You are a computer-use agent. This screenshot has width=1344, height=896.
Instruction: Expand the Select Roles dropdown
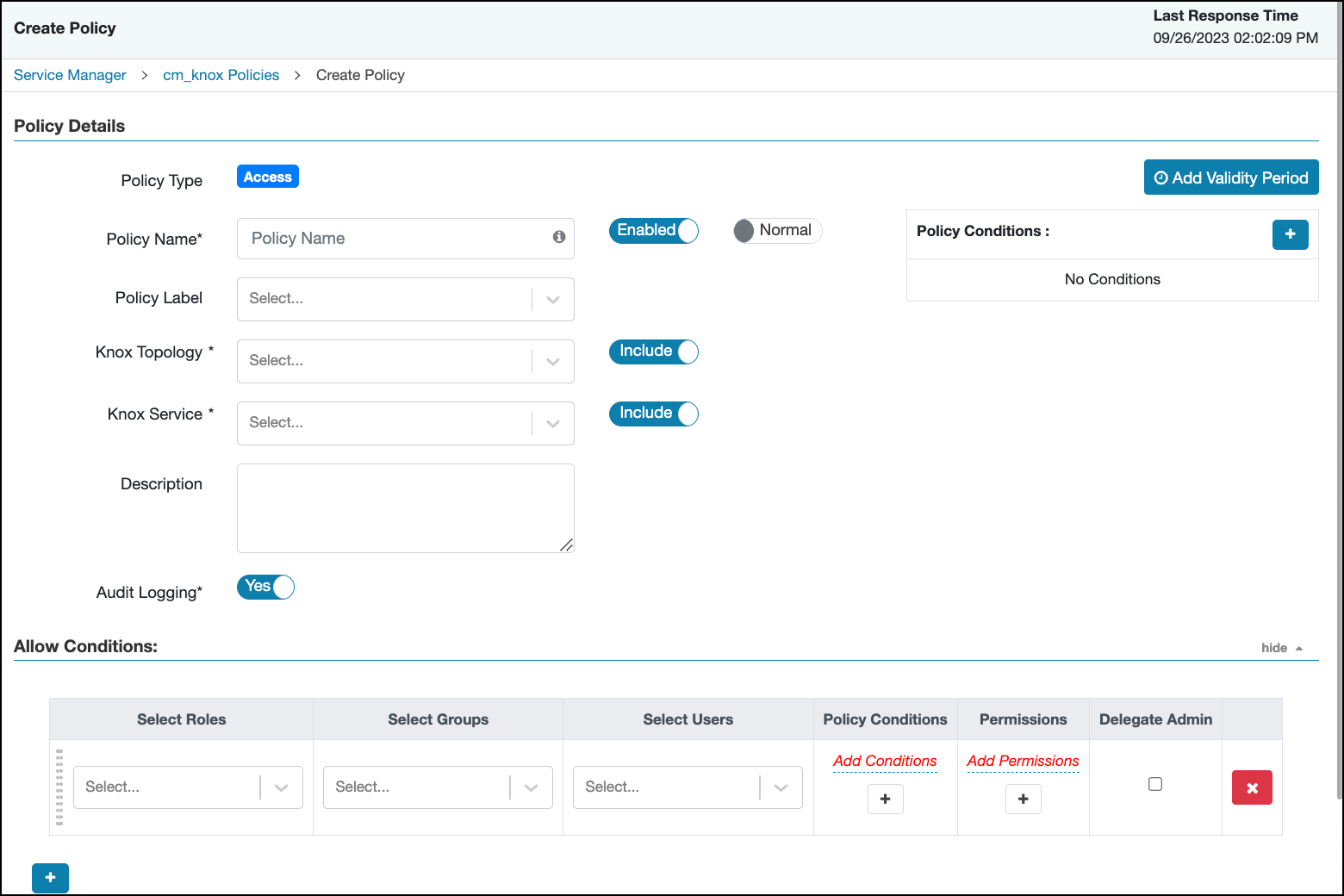click(188, 787)
